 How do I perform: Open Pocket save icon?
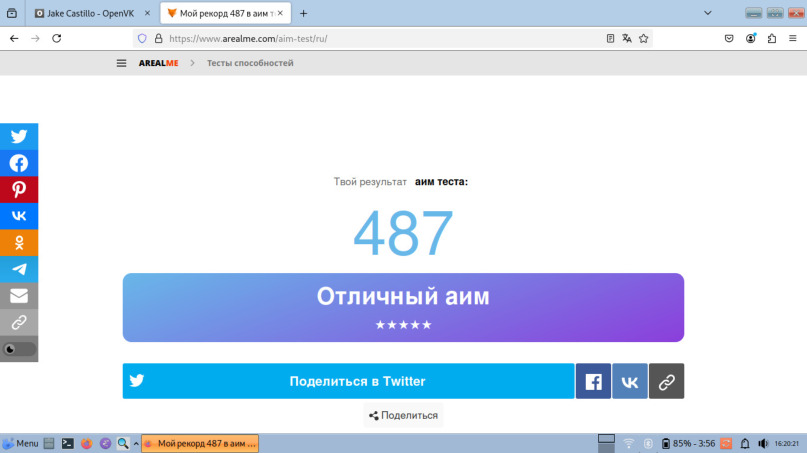coord(729,39)
